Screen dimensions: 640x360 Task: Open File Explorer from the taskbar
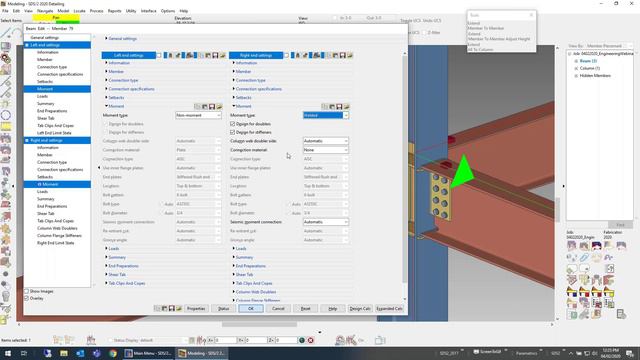click(64, 353)
